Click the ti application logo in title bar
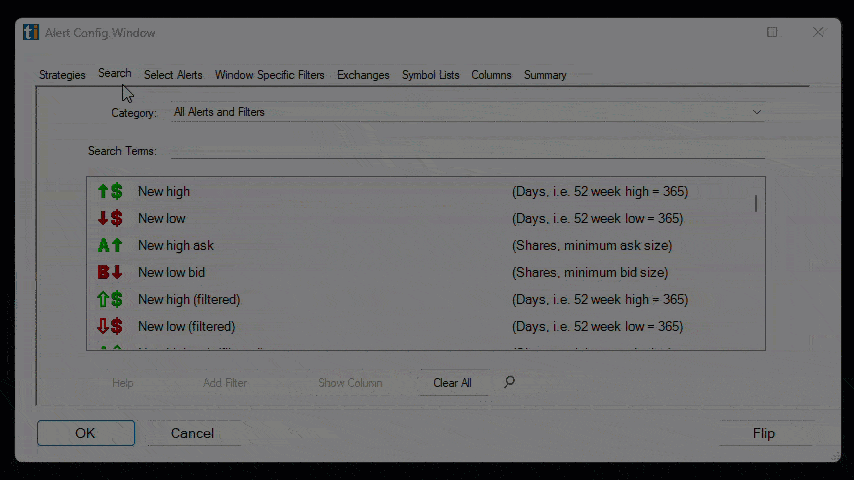The image size is (854, 480). click(x=31, y=32)
